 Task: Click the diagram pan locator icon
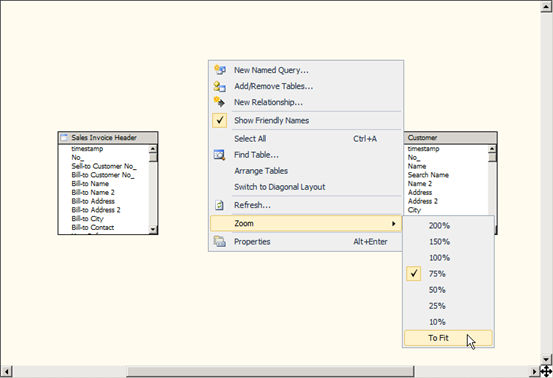coord(546,371)
